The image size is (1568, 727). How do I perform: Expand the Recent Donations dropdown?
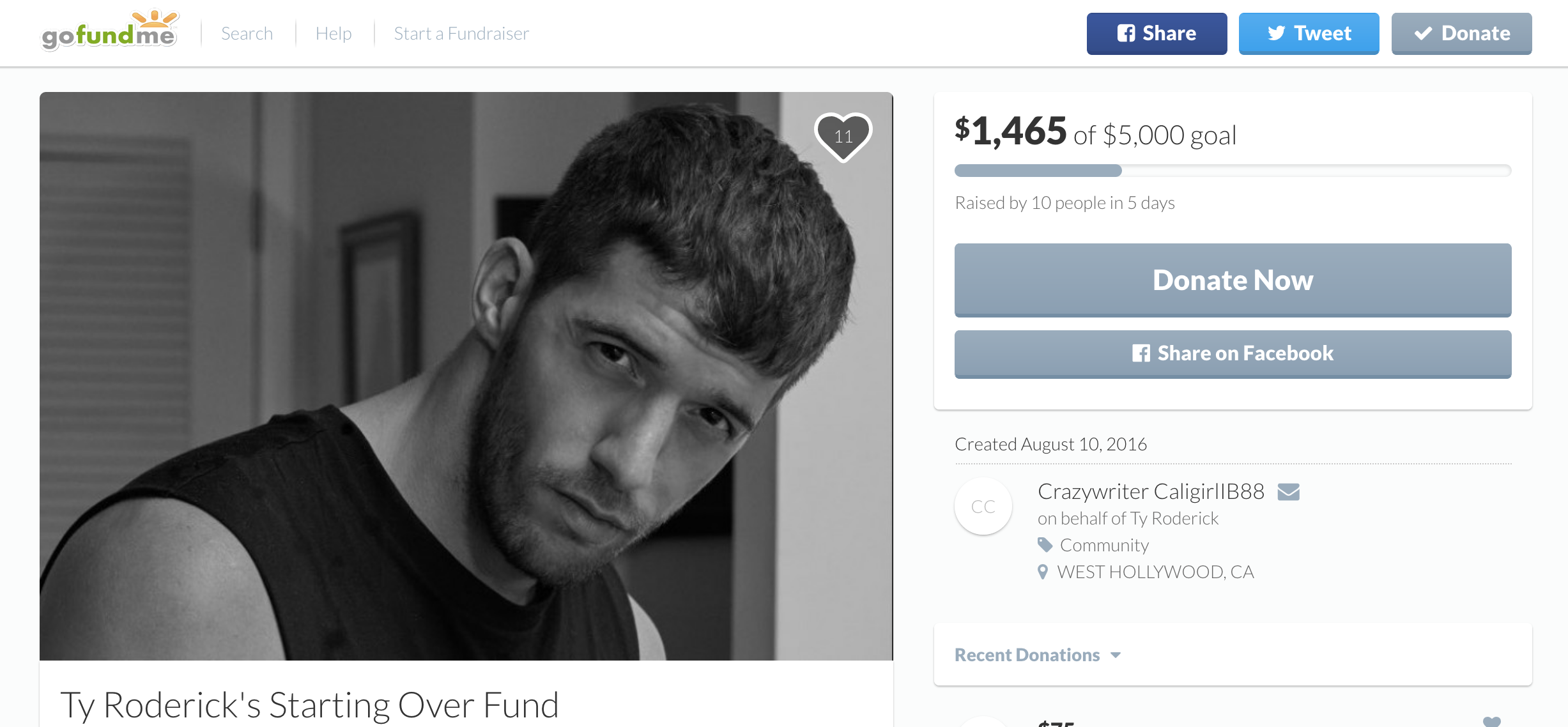(1038, 655)
